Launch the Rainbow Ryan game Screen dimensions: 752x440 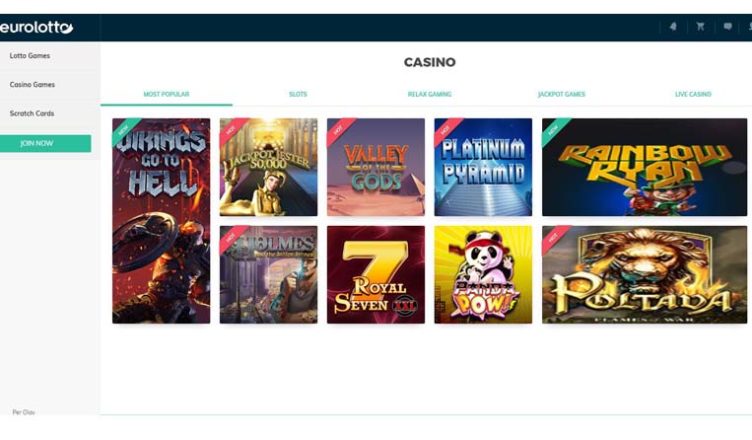(x=645, y=167)
